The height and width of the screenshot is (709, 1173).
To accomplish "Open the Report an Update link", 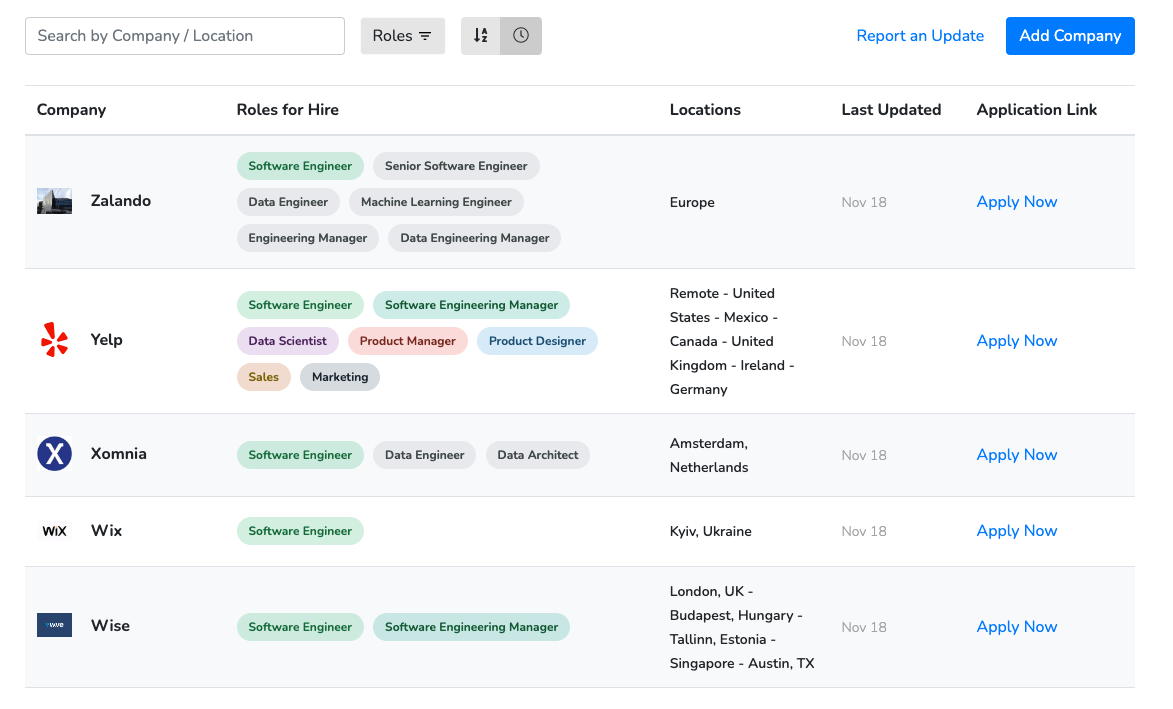I will tap(919, 36).
